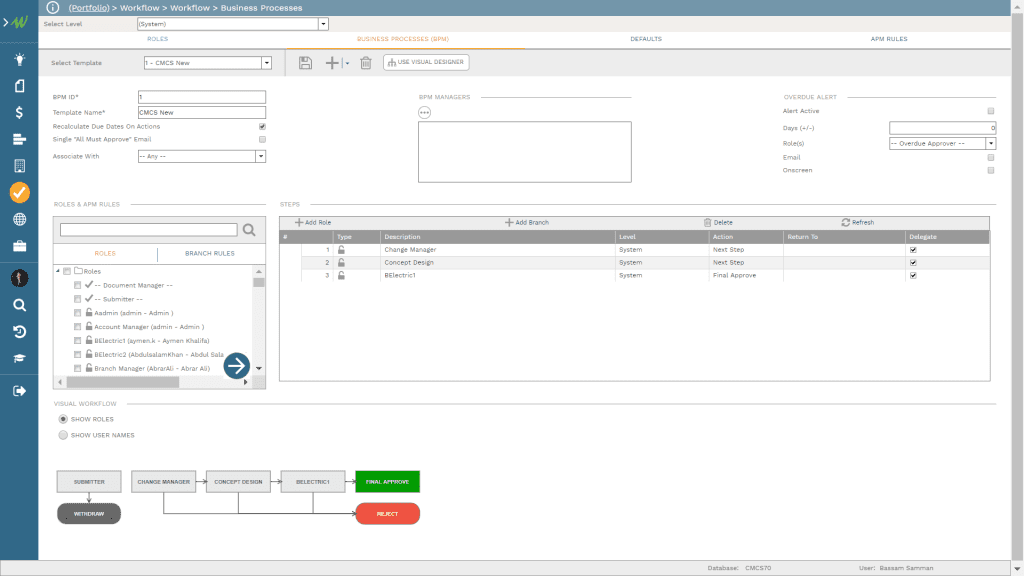Click the Template Name input field
Image resolution: width=1024 pixels, height=576 pixels.
tap(202, 112)
